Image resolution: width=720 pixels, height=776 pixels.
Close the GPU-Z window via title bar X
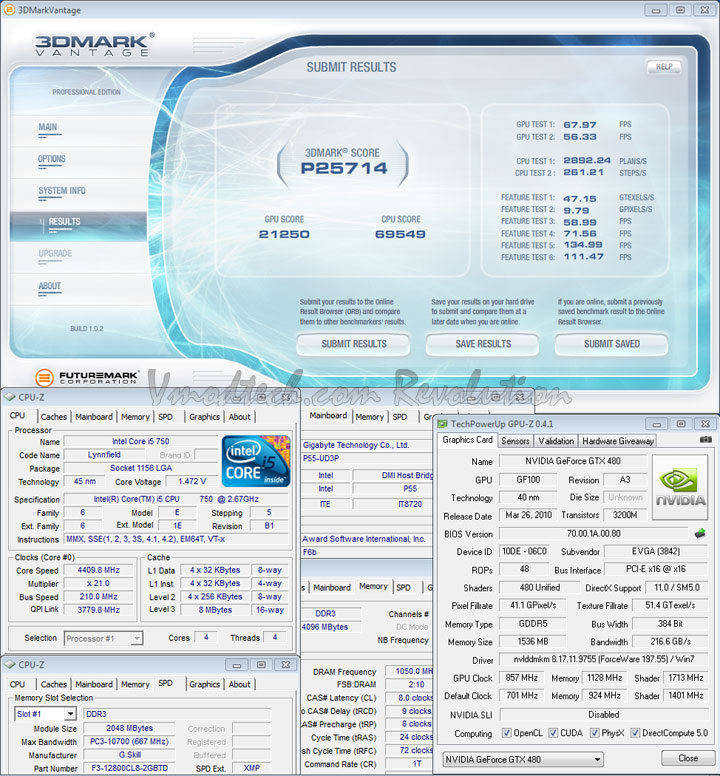click(705, 424)
